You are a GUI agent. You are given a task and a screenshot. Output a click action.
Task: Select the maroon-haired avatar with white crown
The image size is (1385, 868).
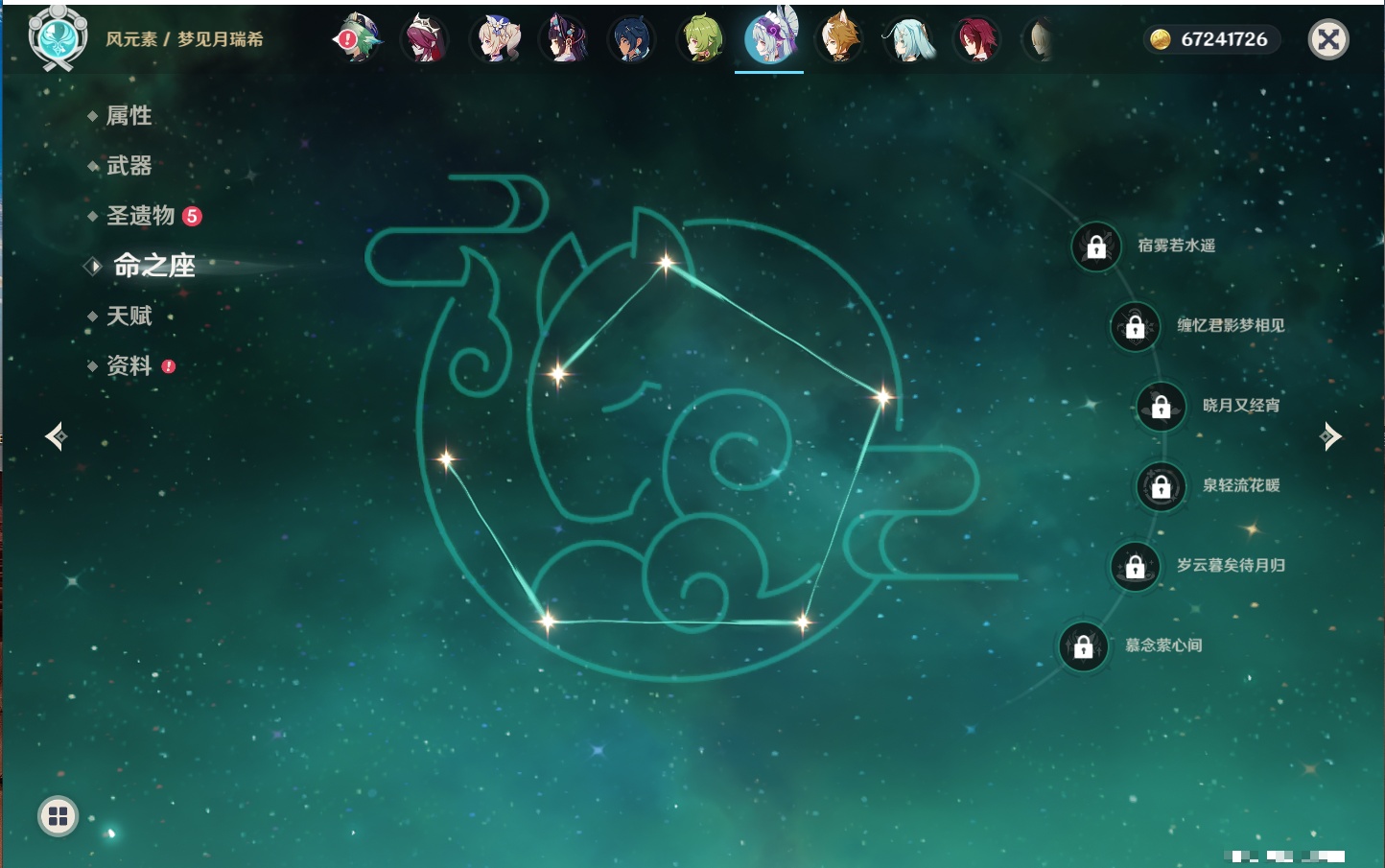[425, 39]
